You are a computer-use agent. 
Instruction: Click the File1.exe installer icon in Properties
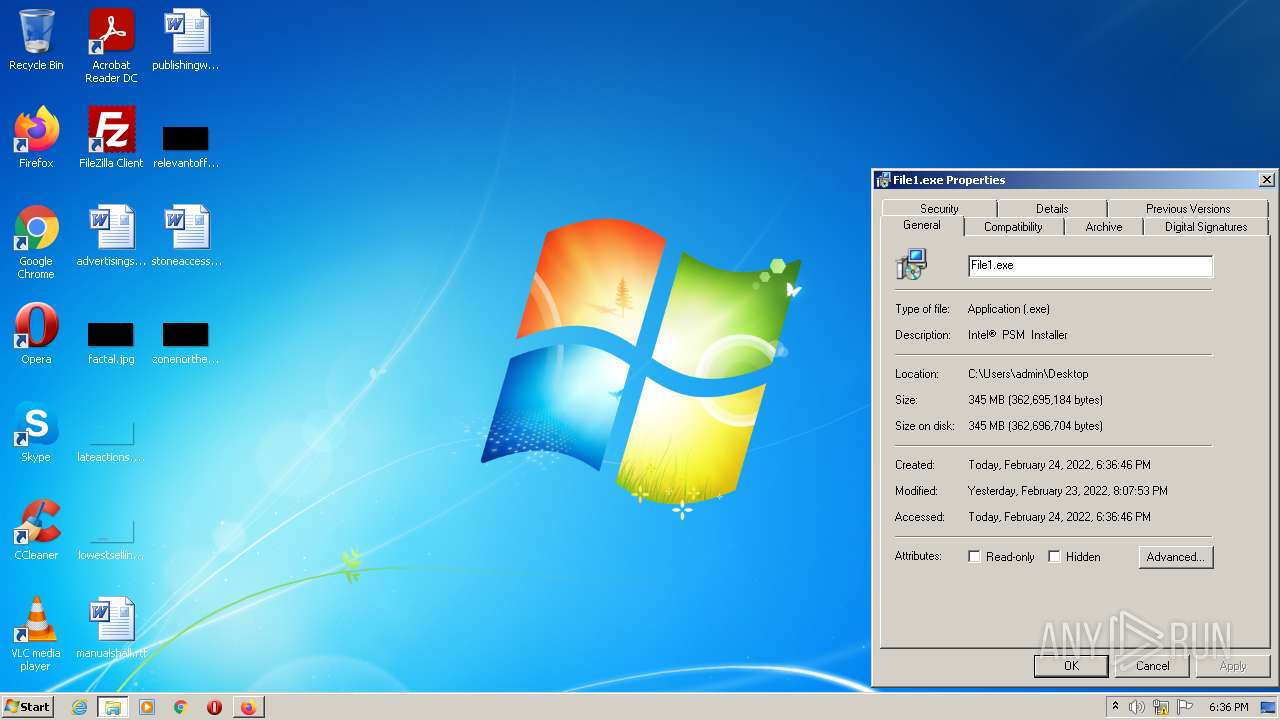pyautogui.click(x=911, y=265)
